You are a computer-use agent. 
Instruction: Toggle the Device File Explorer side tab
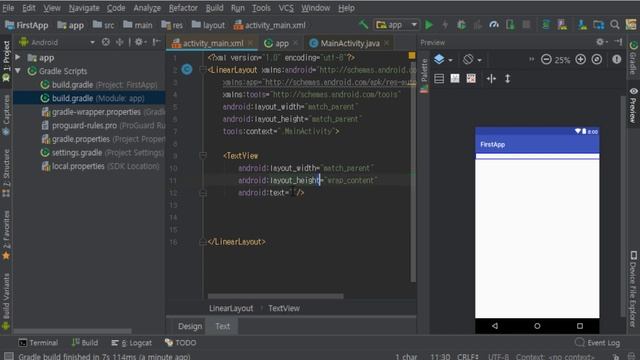pyautogui.click(x=633, y=289)
